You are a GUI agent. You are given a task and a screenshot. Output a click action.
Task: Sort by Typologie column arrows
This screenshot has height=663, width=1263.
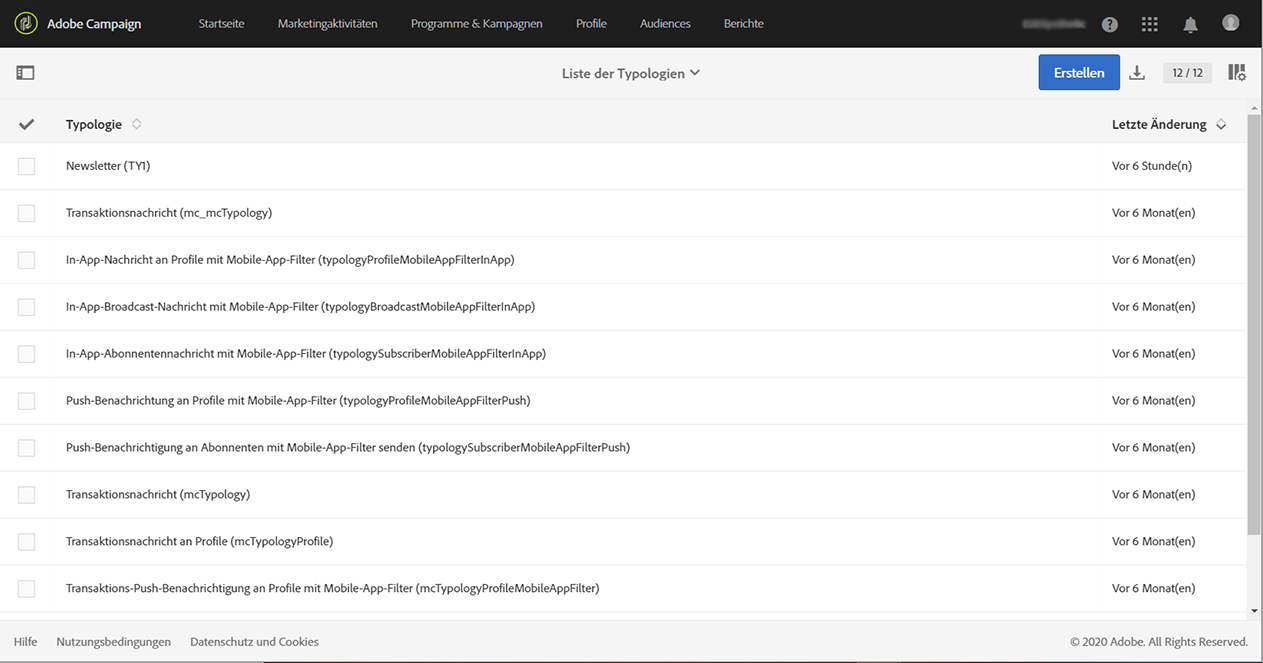pyautogui.click(x=137, y=124)
